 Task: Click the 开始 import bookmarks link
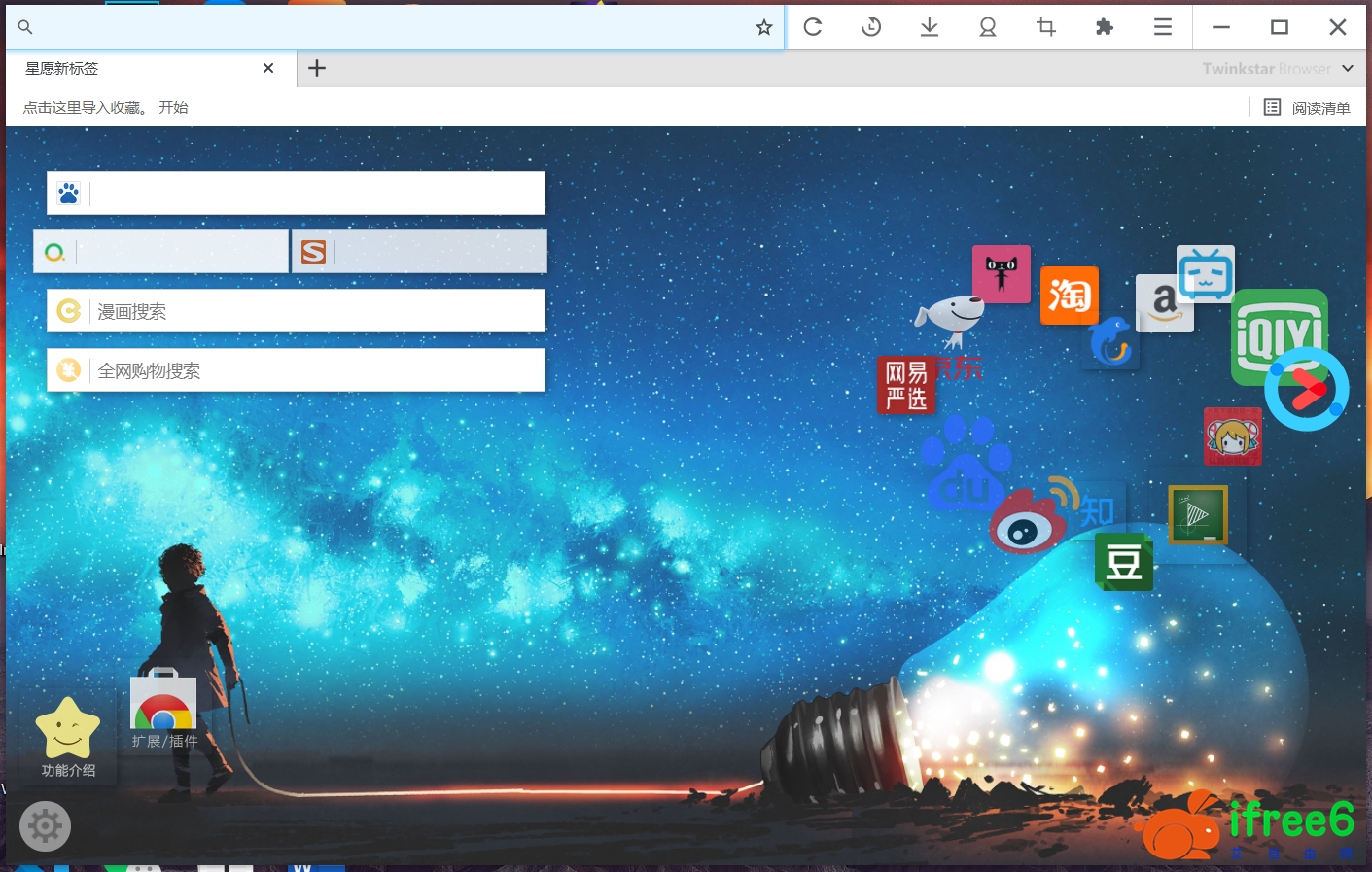pos(173,108)
